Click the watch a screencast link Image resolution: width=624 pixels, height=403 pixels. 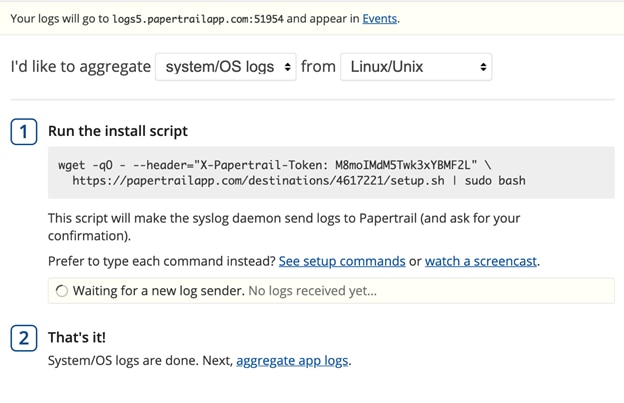coord(481,261)
